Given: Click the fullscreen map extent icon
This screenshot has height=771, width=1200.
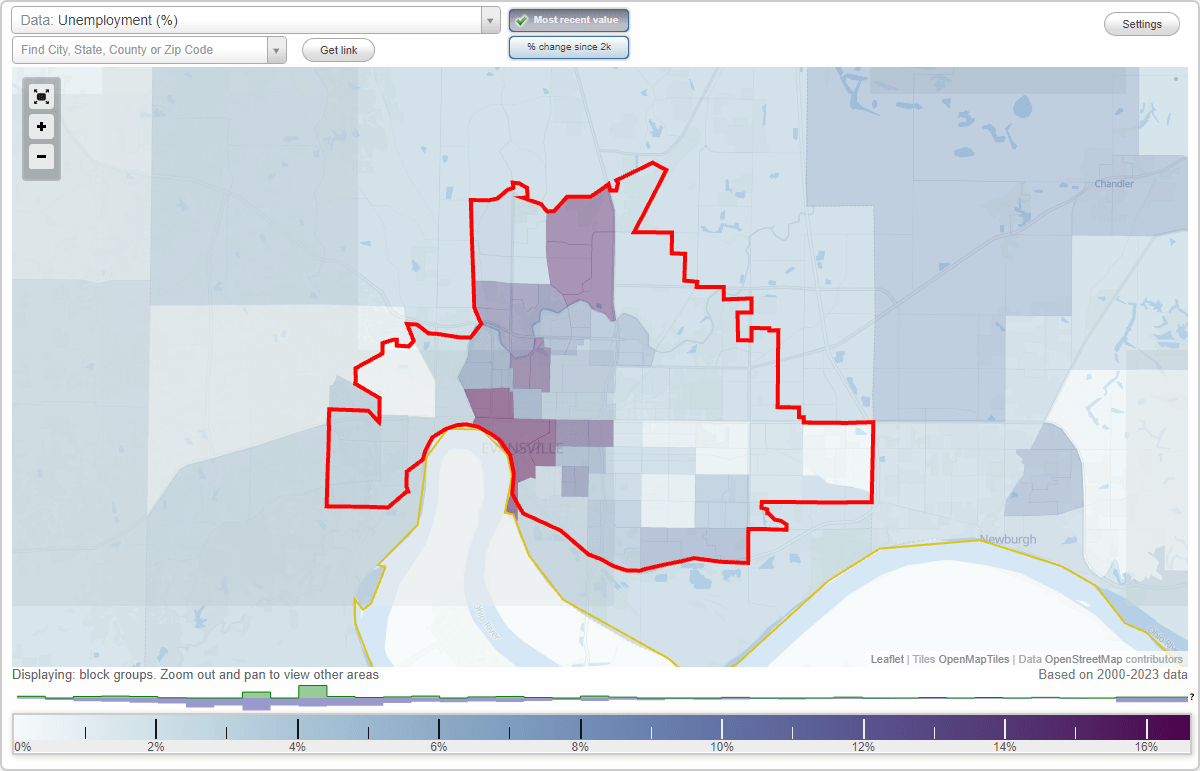Looking at the screenshot, I should click(41, 96).
